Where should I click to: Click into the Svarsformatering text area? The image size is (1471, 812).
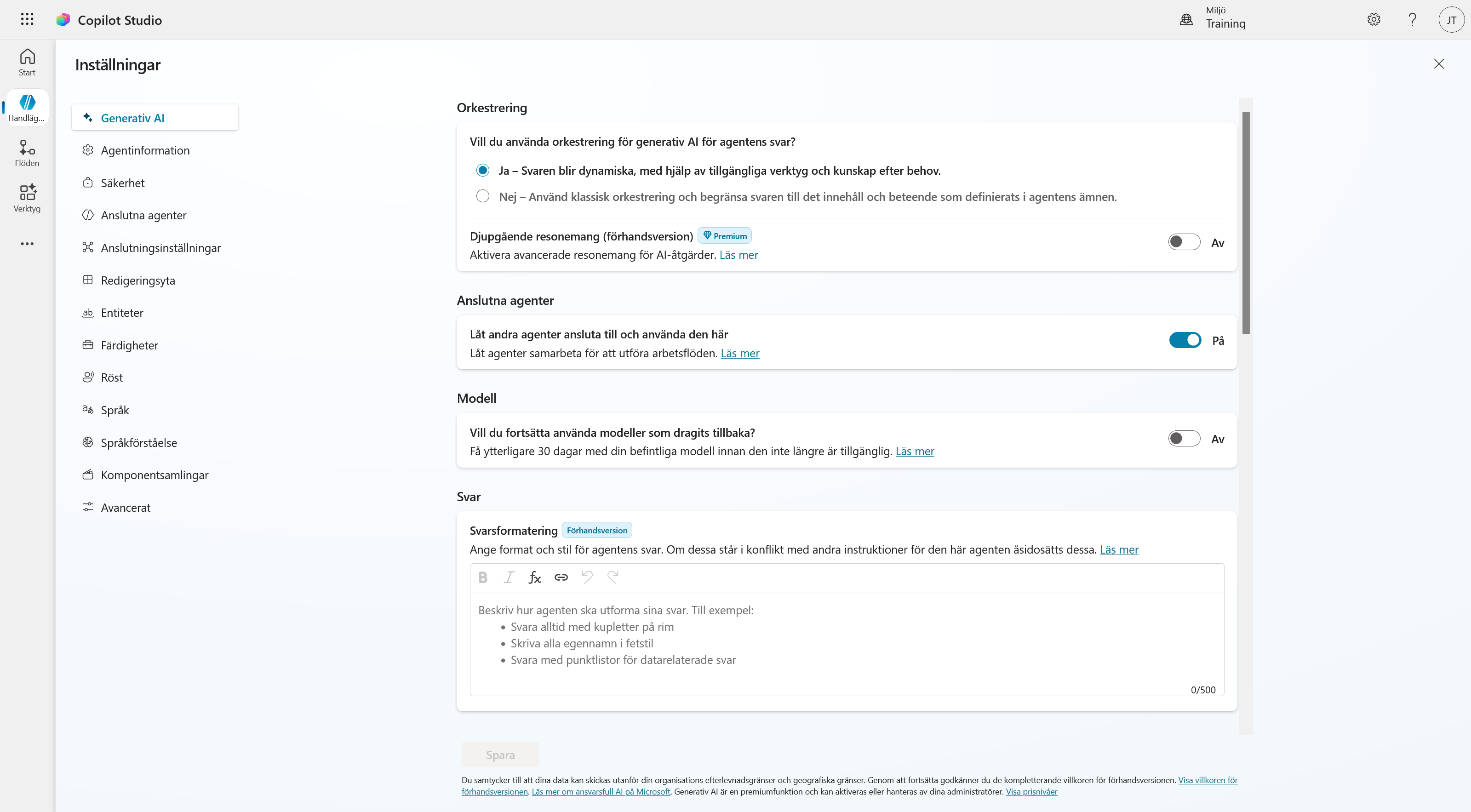pos(847,644)
